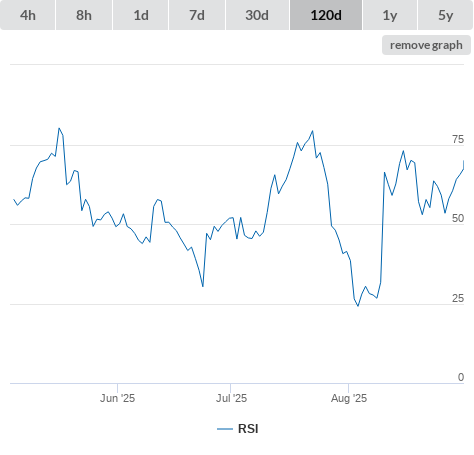Switch to the 8h time range
Viewport: 474px width, 455px height.
point(84,15)
